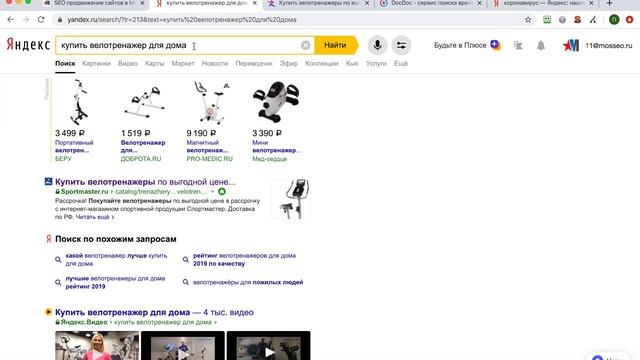Click the green verified badge by Sportmaster
Image resolution: width=640 pixels, height=360 pixels.
(222, 191)
